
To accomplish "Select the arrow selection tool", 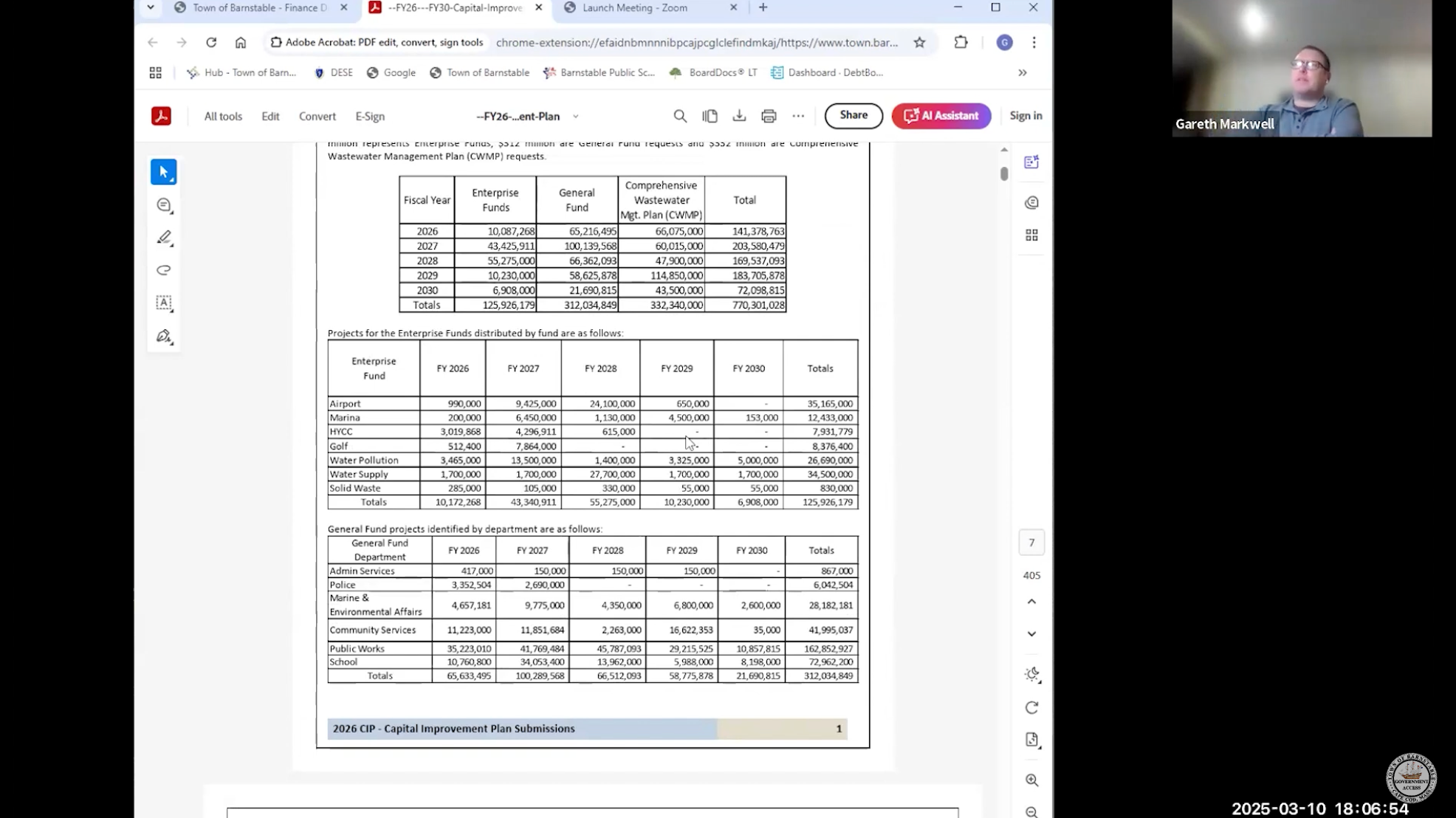I will click(x=163, y=172).
